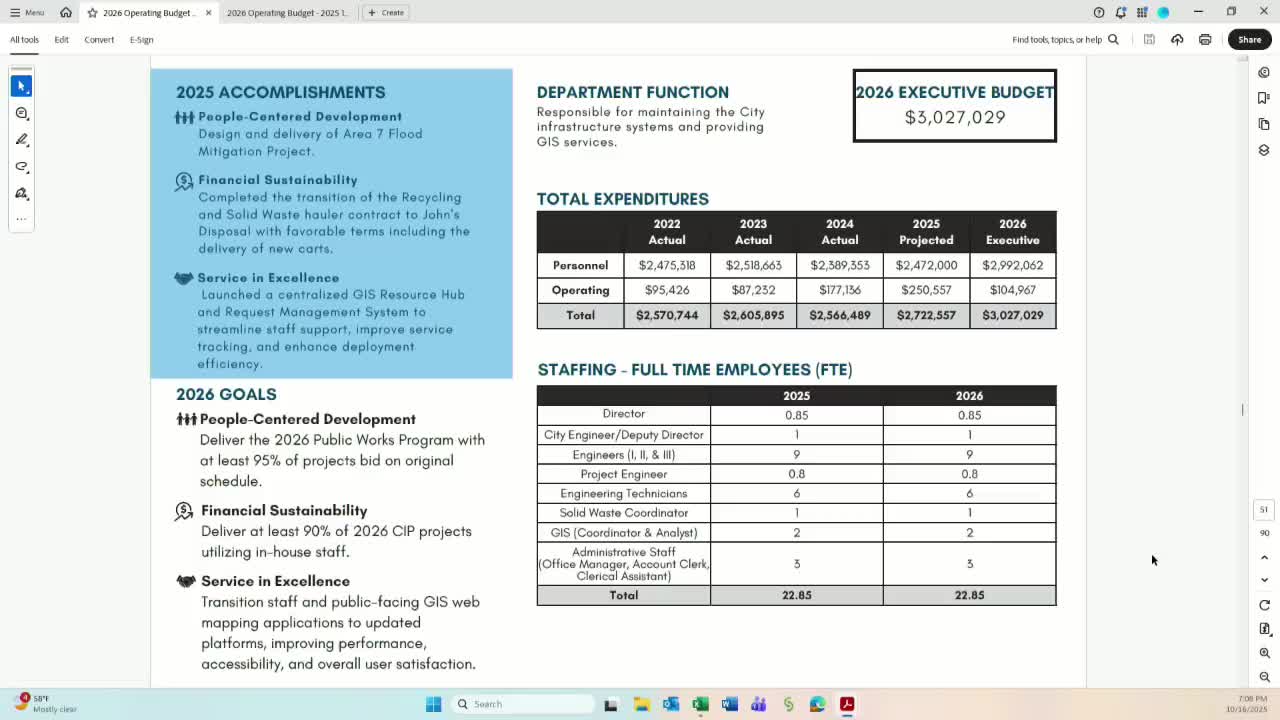The image size is (1280, 720).
Task: Click the Share button
Action: click(x=1249, y=40)
